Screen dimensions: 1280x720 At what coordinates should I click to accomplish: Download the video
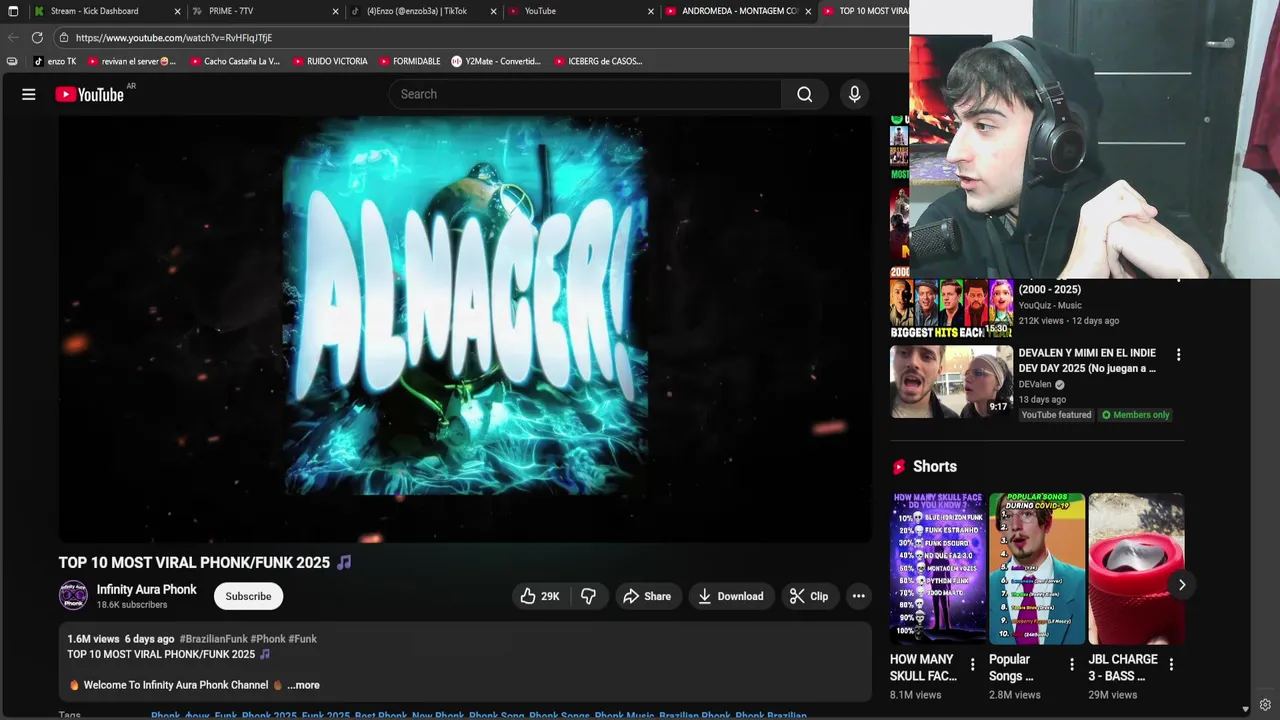(x=731, y=596)
